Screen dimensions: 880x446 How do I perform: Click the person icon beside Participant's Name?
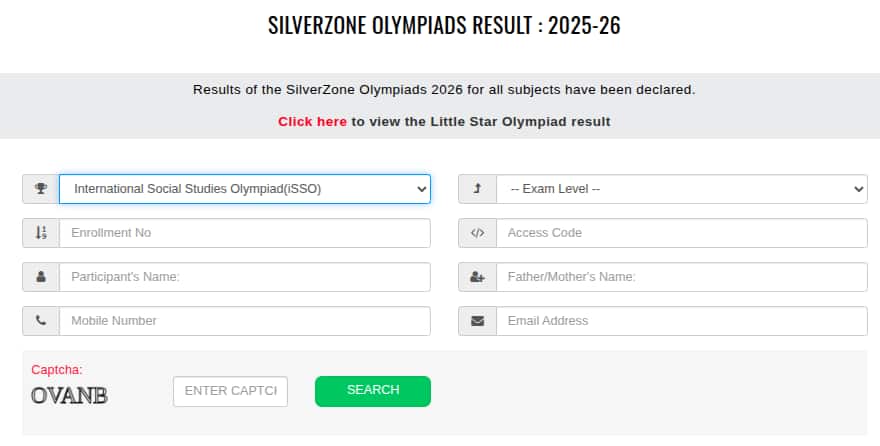point(41,277)
